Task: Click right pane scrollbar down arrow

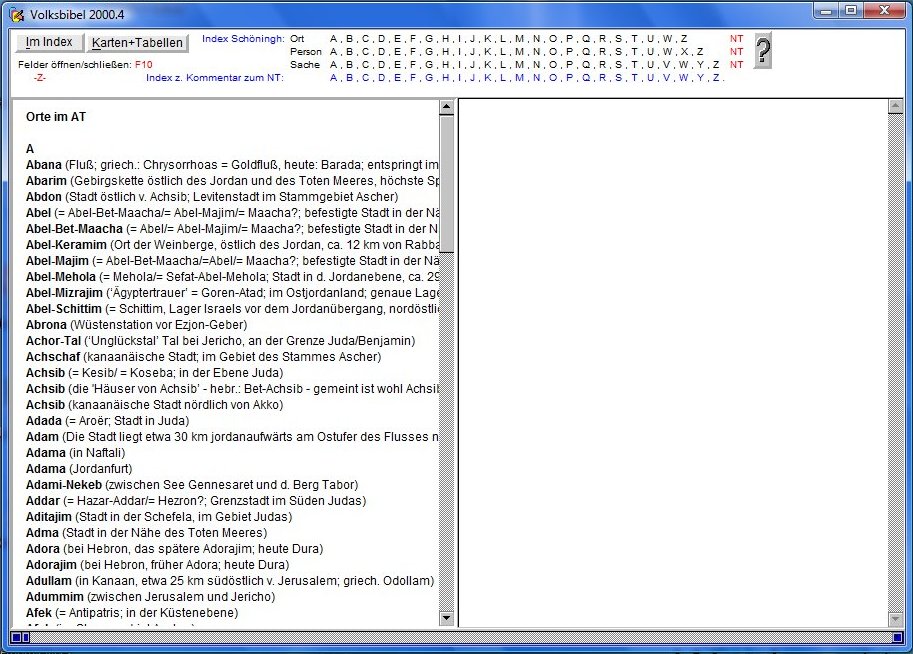Action: point(895,618)
